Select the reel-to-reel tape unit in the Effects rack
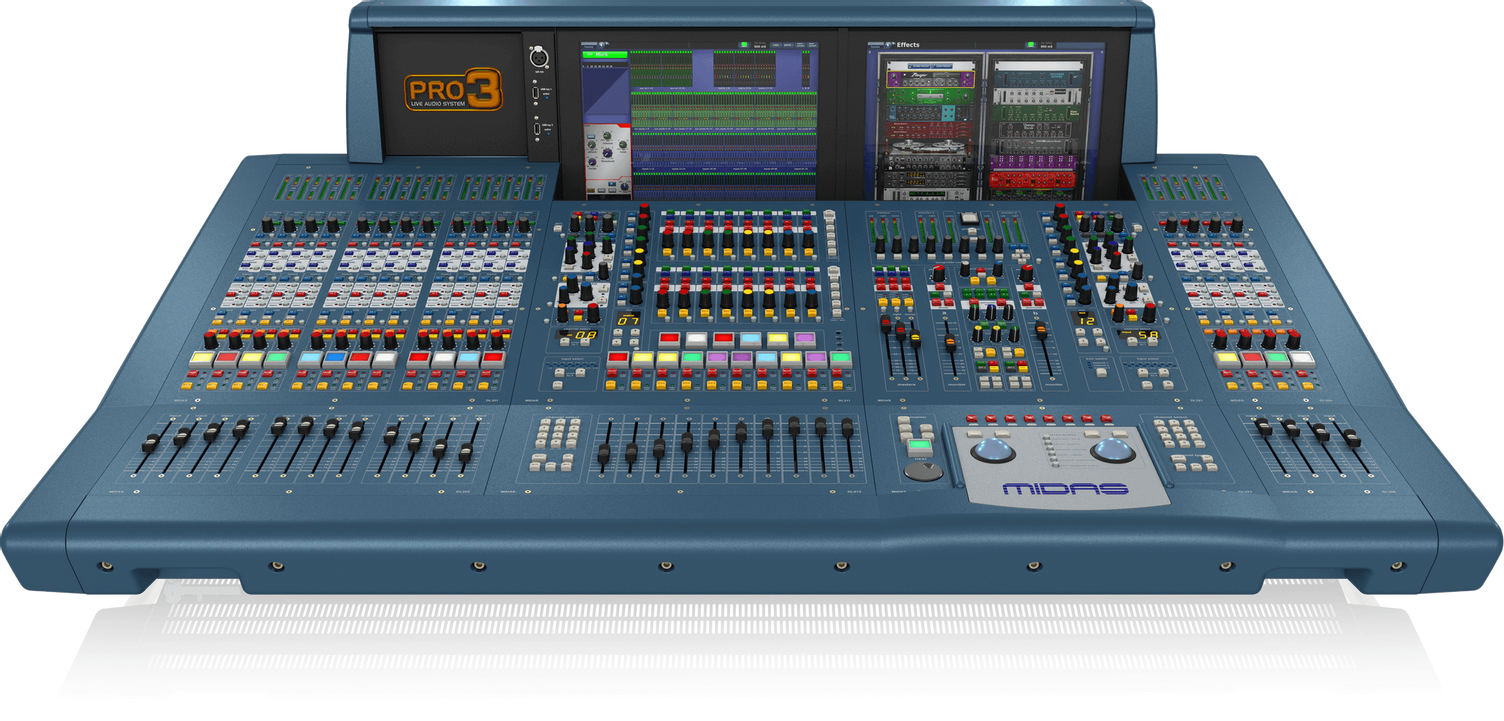1504x721 pixels. (x=927, y=146)
